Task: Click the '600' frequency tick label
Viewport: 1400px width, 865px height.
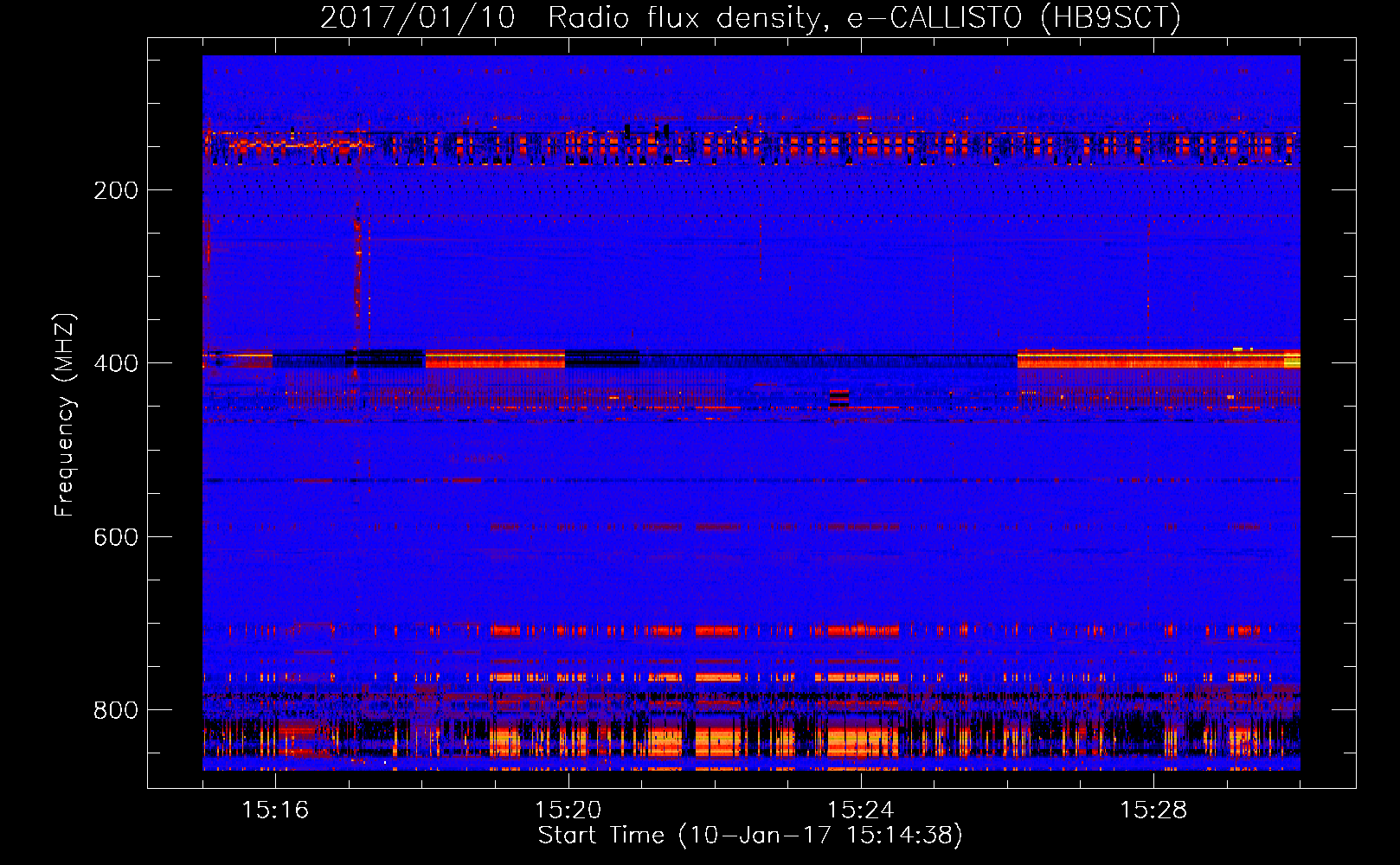Action: point(116,537)
